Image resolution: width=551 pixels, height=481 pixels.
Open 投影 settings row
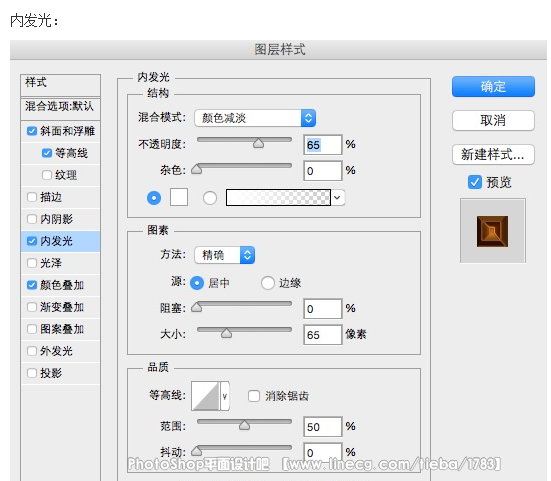pyautogui.click(x=60, y=373)
